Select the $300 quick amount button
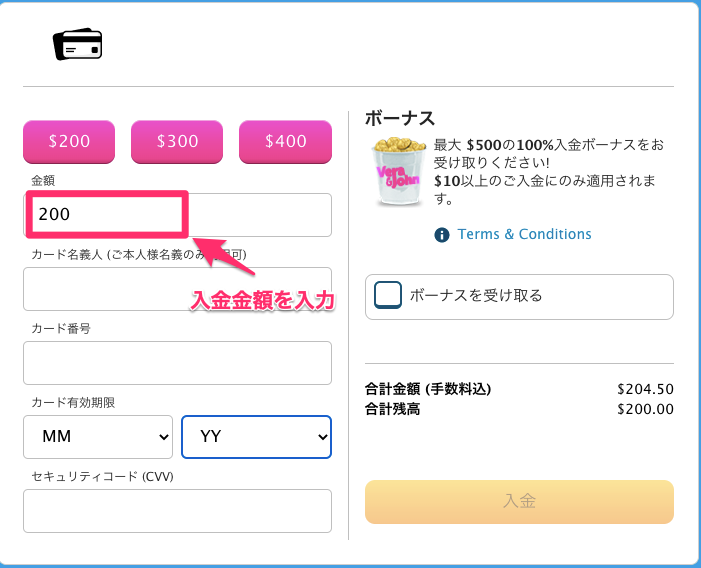The width and height of the screenshot is (701, 568). [x=177, y=142]
